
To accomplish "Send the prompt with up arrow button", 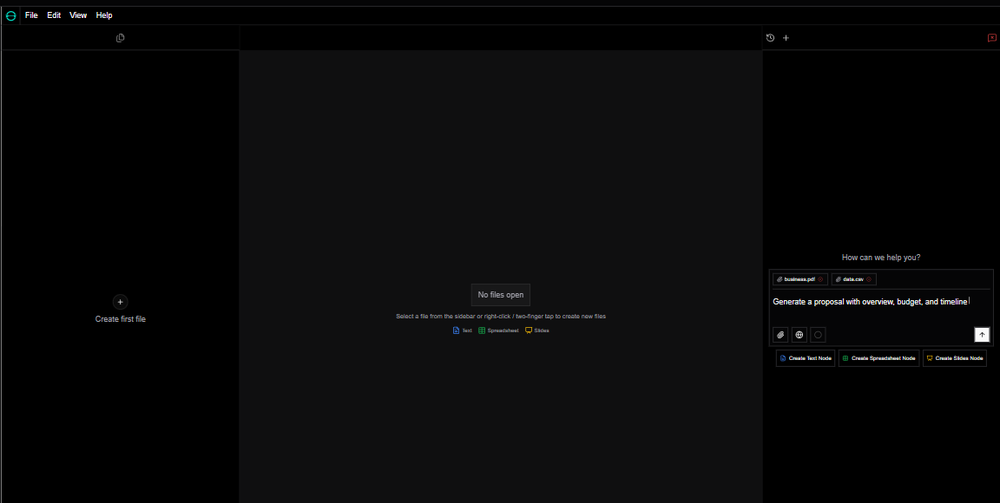I will [982, 335].
